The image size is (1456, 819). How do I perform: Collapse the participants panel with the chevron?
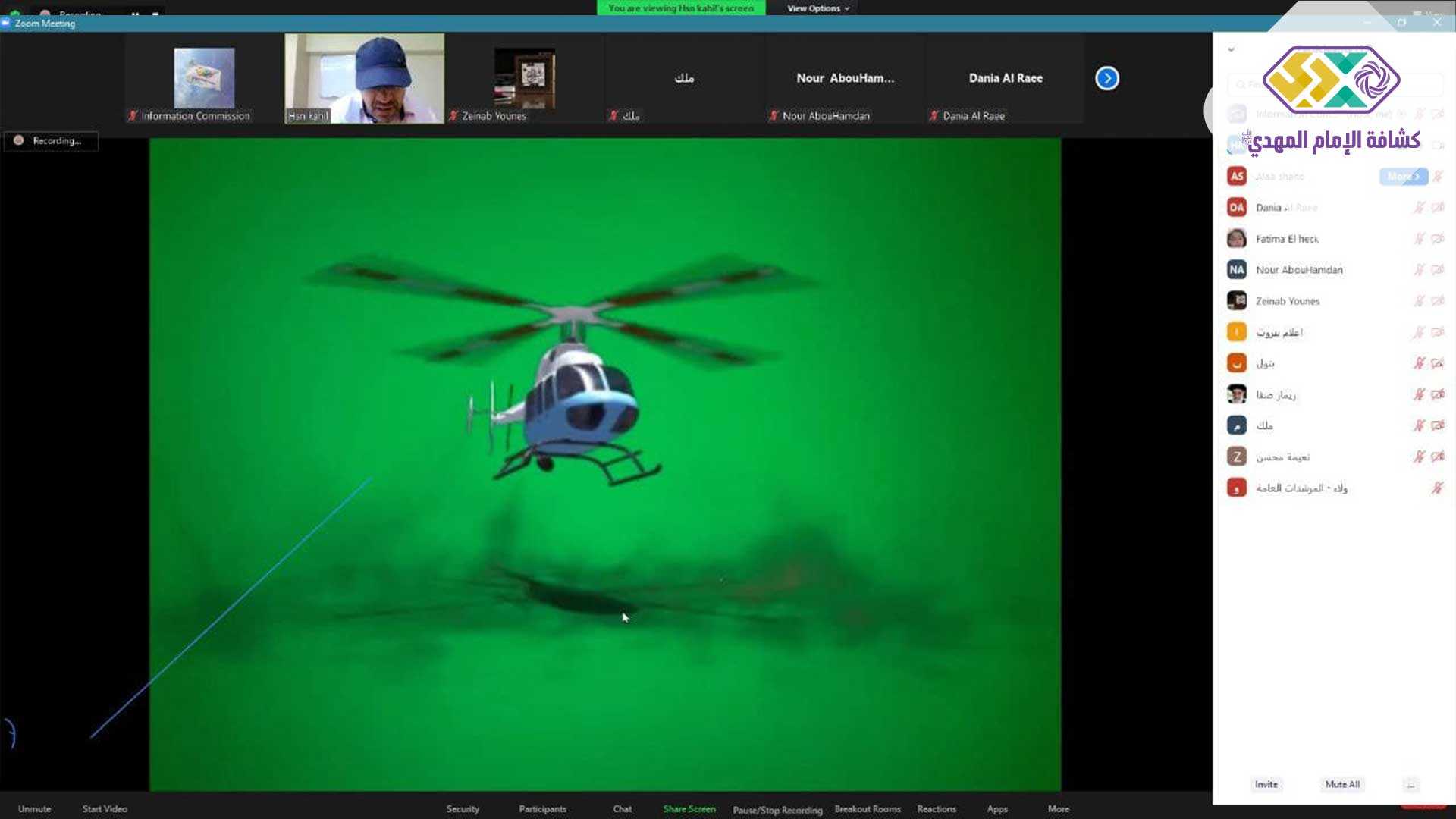tap(1231, 50)
